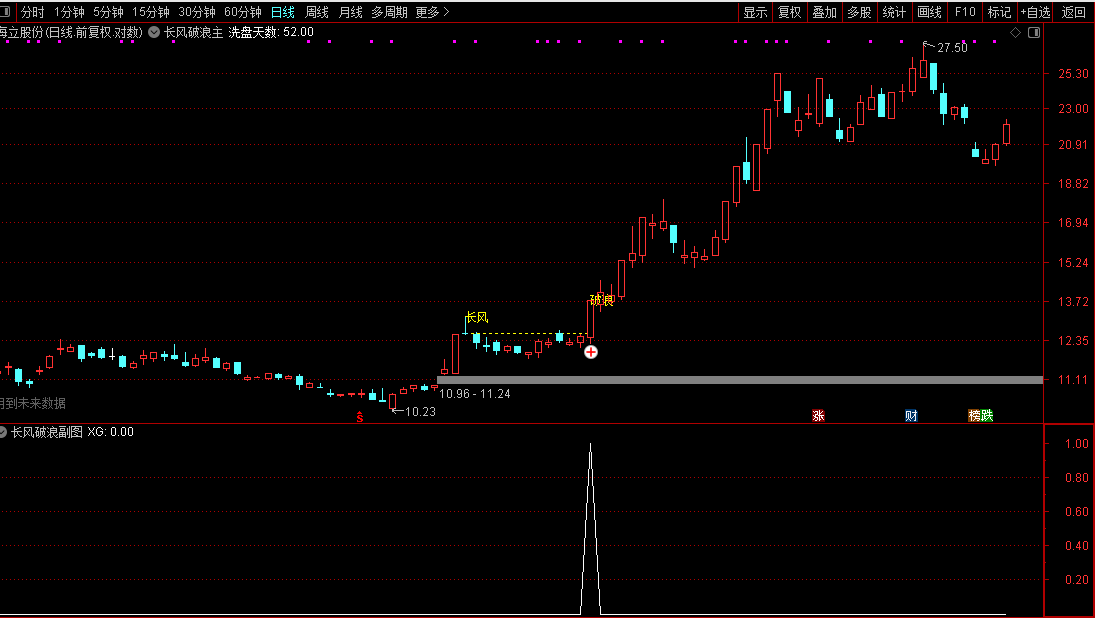The height and width of the screenshot is (618, 1095).
Task: Open the 复权 options
Action: click(x=790, y=12)
